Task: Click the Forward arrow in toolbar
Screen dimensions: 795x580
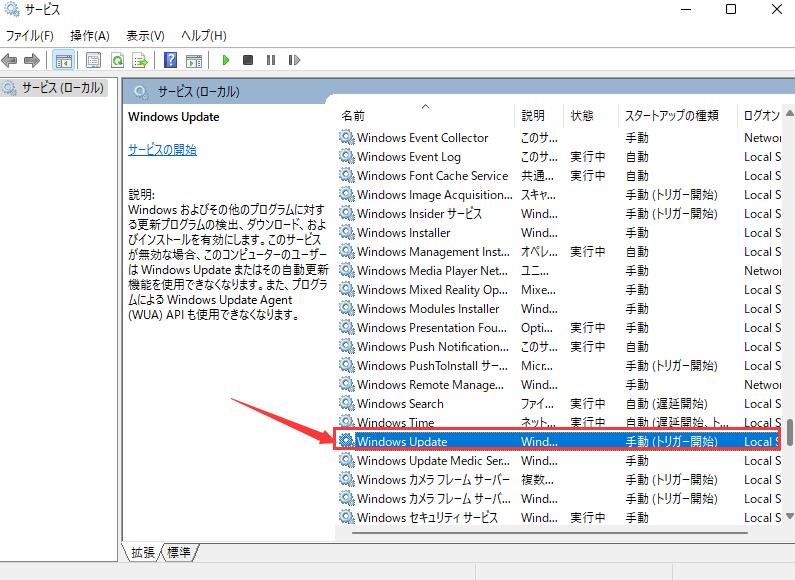Action: (33, 60)
